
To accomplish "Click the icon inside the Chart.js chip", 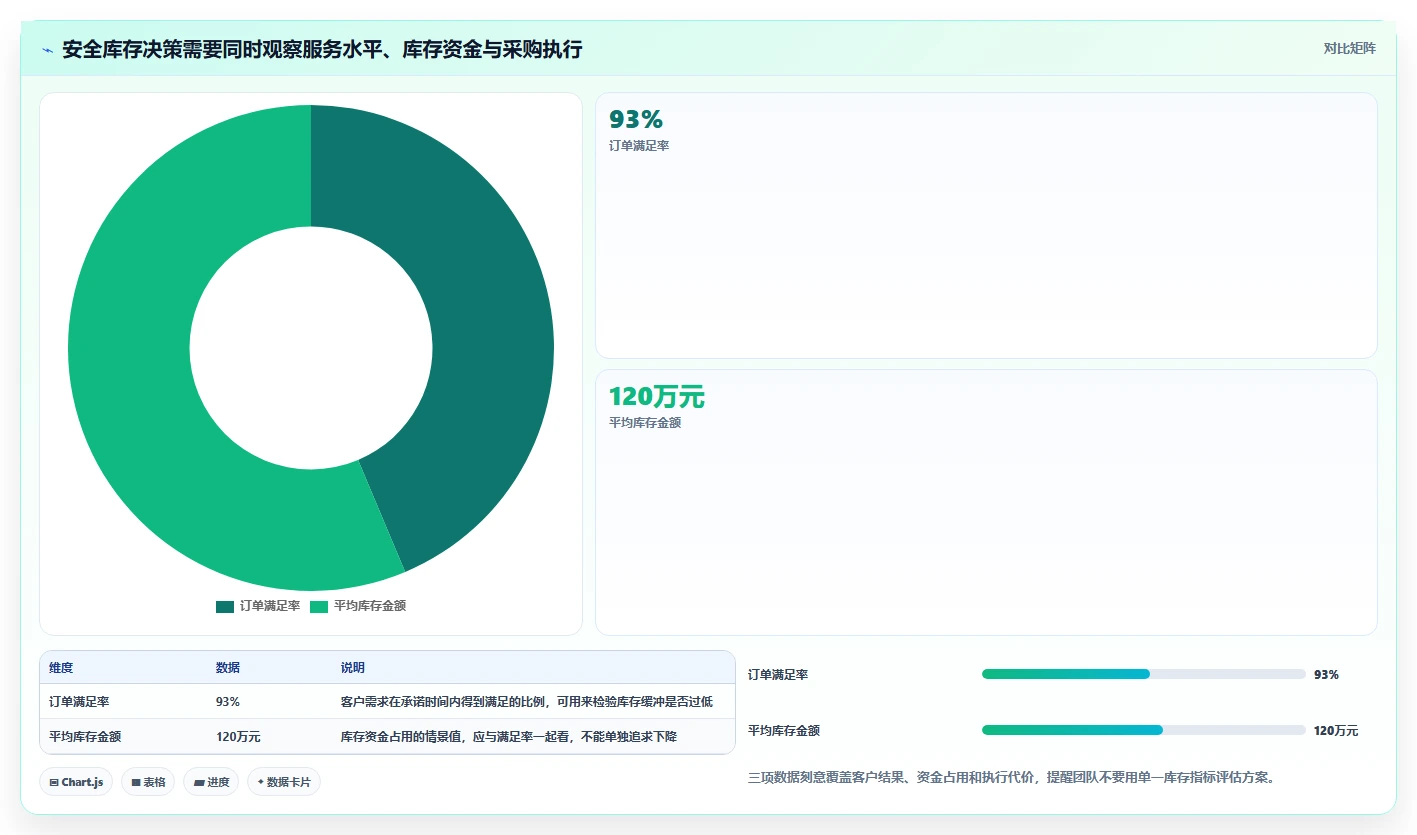I will 54,783.
